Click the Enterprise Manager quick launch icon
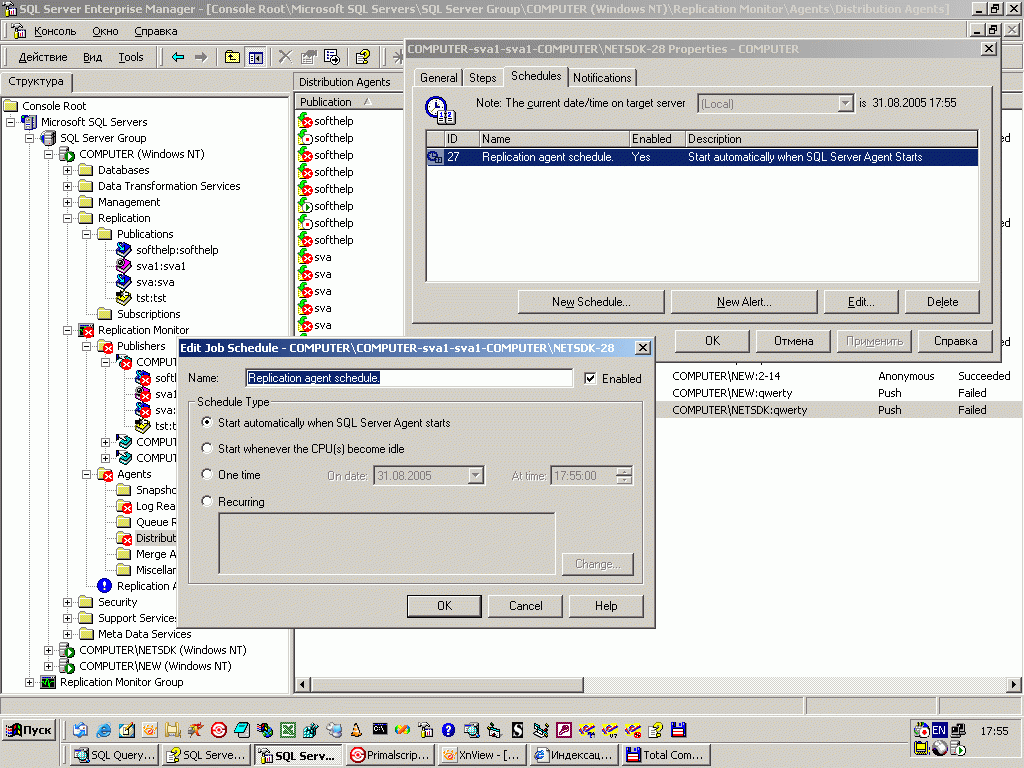The image size is (1024, 768). [425, 730]
